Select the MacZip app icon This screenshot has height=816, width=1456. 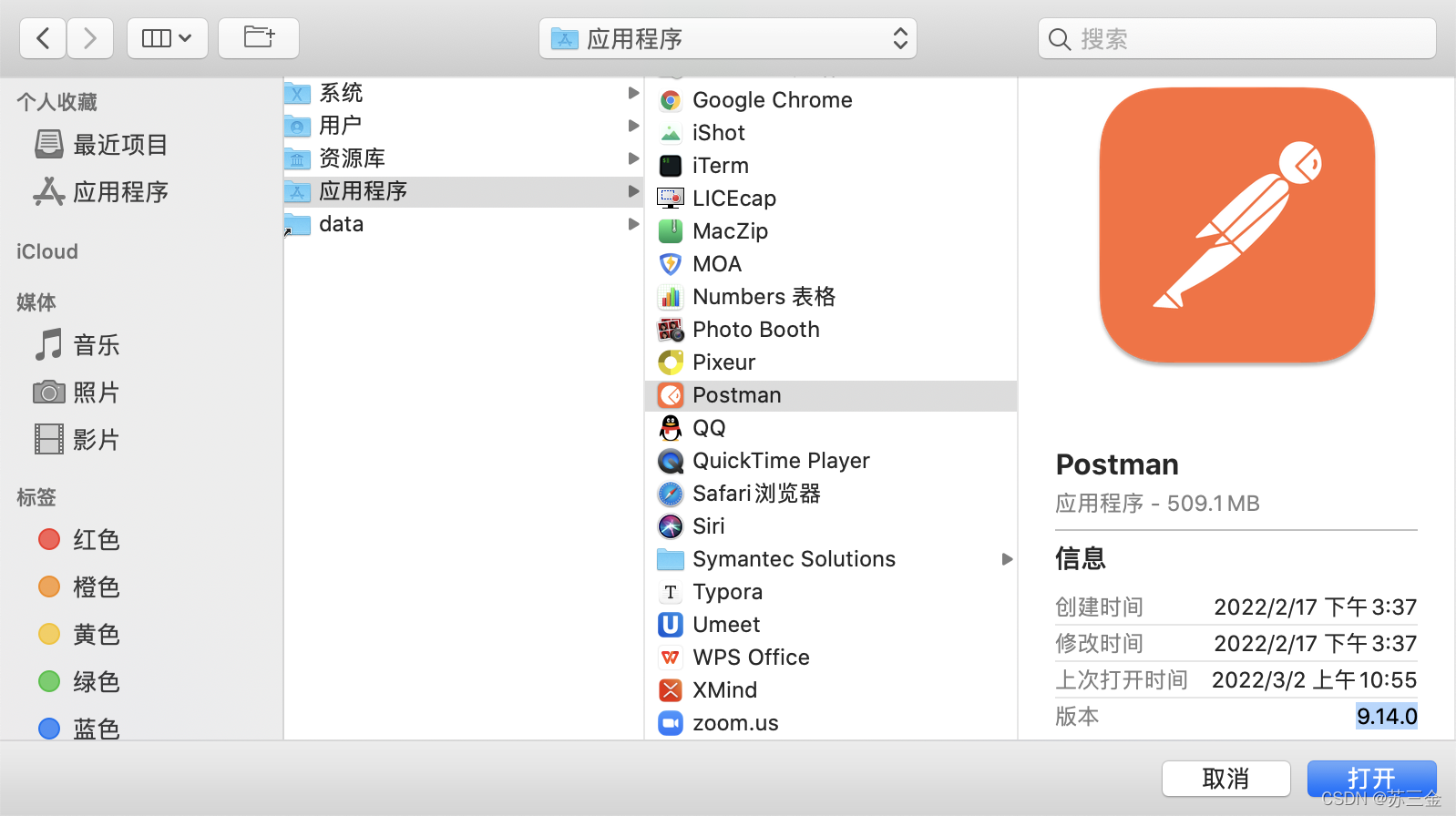point(671,231)
